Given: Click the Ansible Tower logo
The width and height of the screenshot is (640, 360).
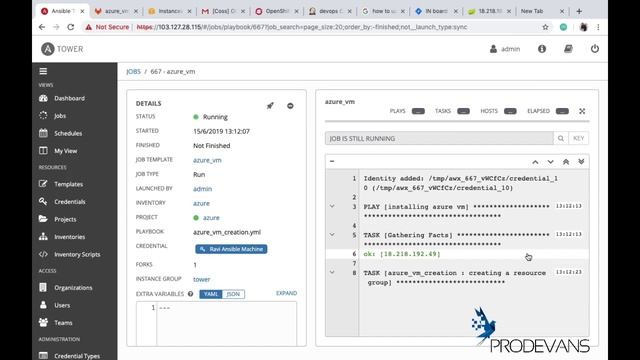Looking at the screenshot, I should tap(62, 49).
